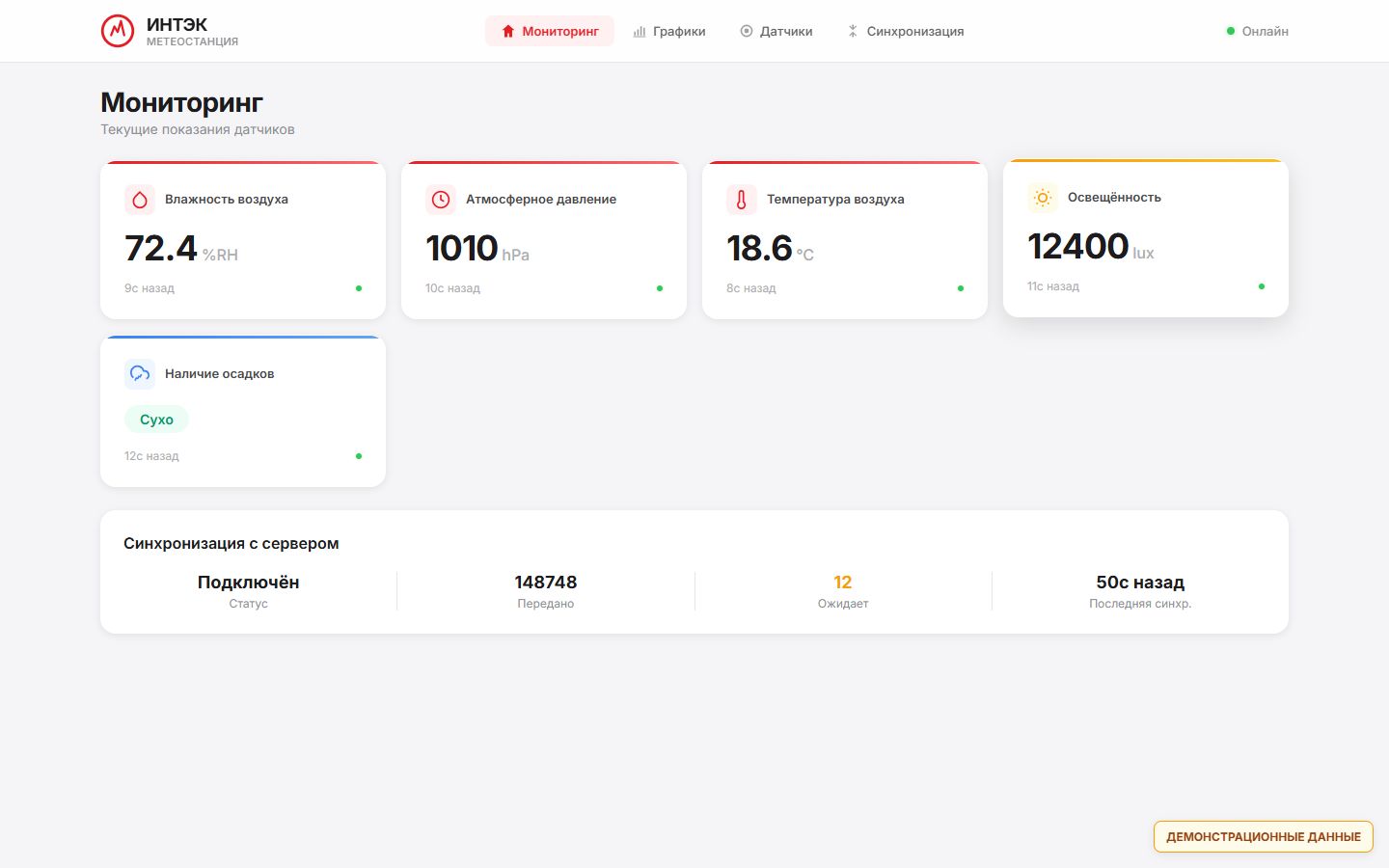Click the circle icon beside Датчики
The width and height of the screenshot is (1389, 868).
click(746, 31)
